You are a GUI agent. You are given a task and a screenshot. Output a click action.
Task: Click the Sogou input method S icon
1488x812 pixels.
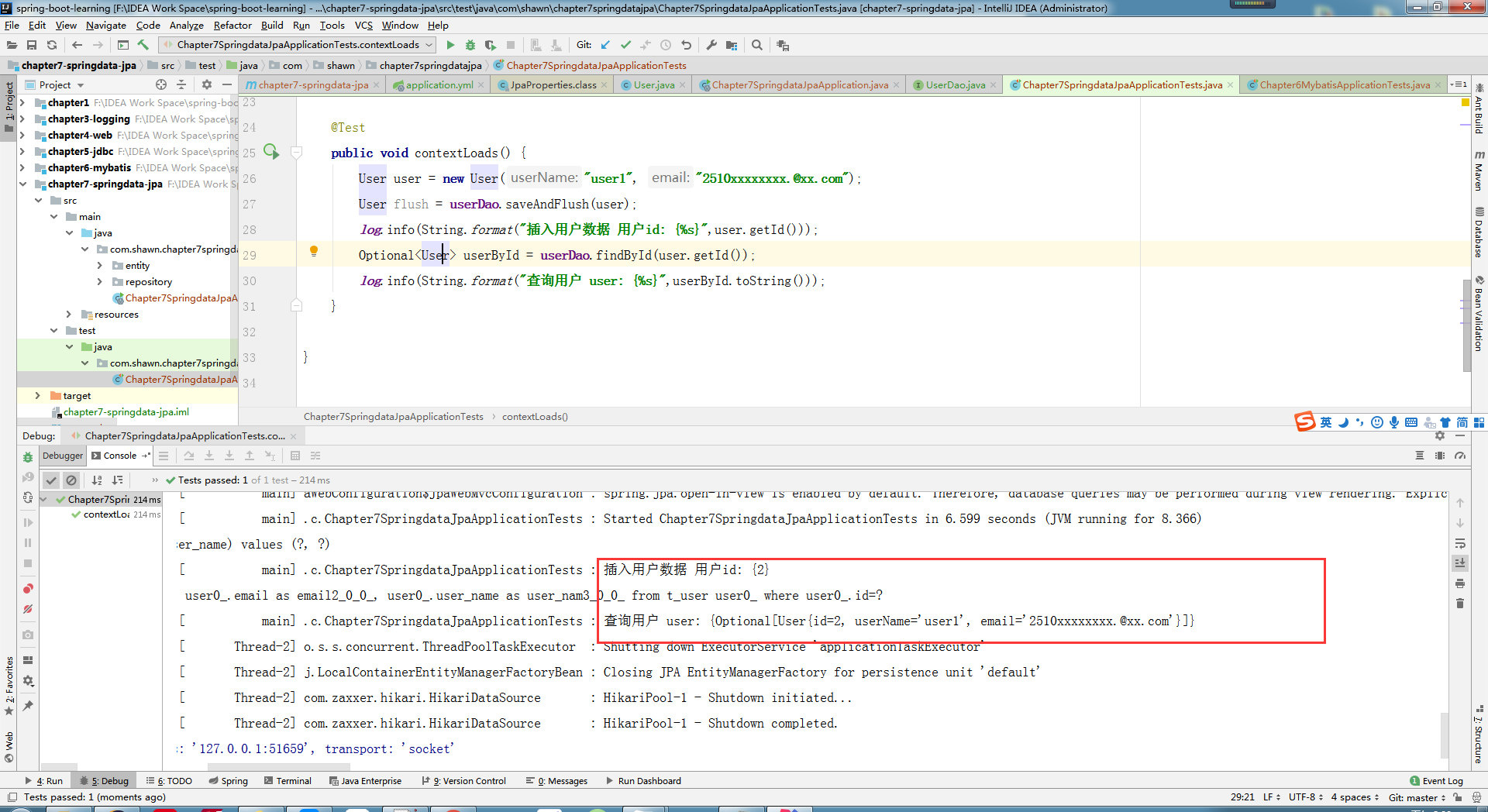pyautogui.click(x=1305, y=421)
